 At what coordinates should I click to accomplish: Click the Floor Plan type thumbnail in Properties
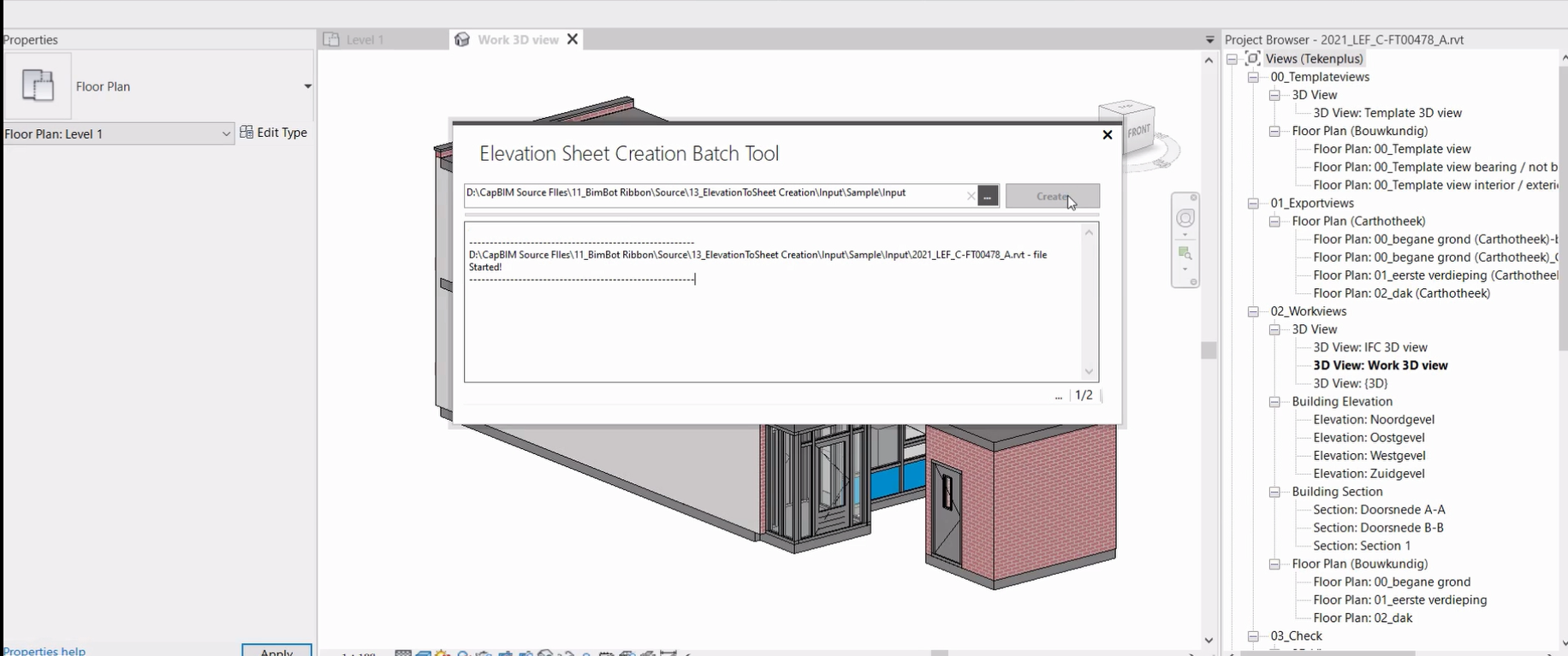point(38,86)
